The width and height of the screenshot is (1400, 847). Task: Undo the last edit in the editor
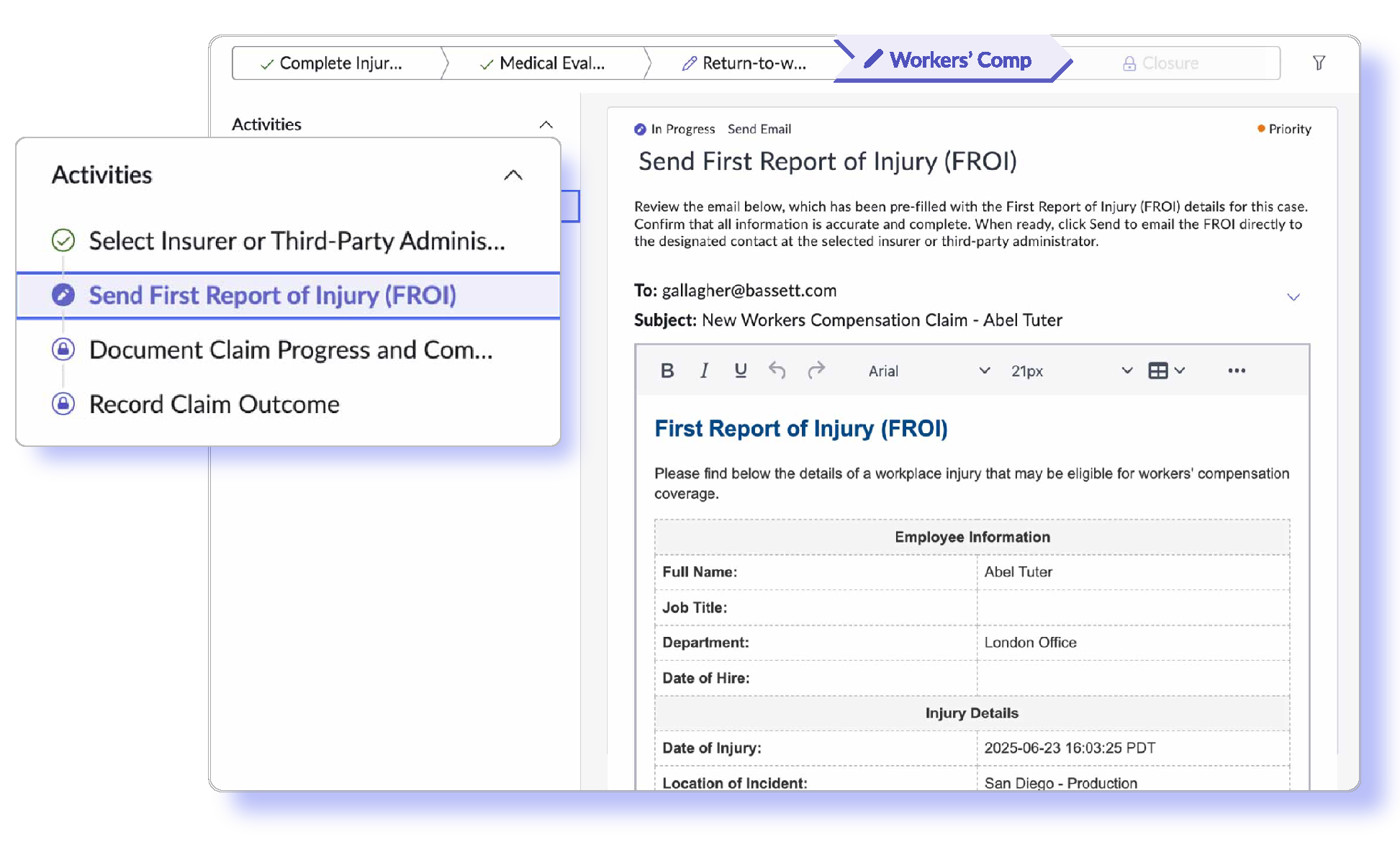pos(777,370)
